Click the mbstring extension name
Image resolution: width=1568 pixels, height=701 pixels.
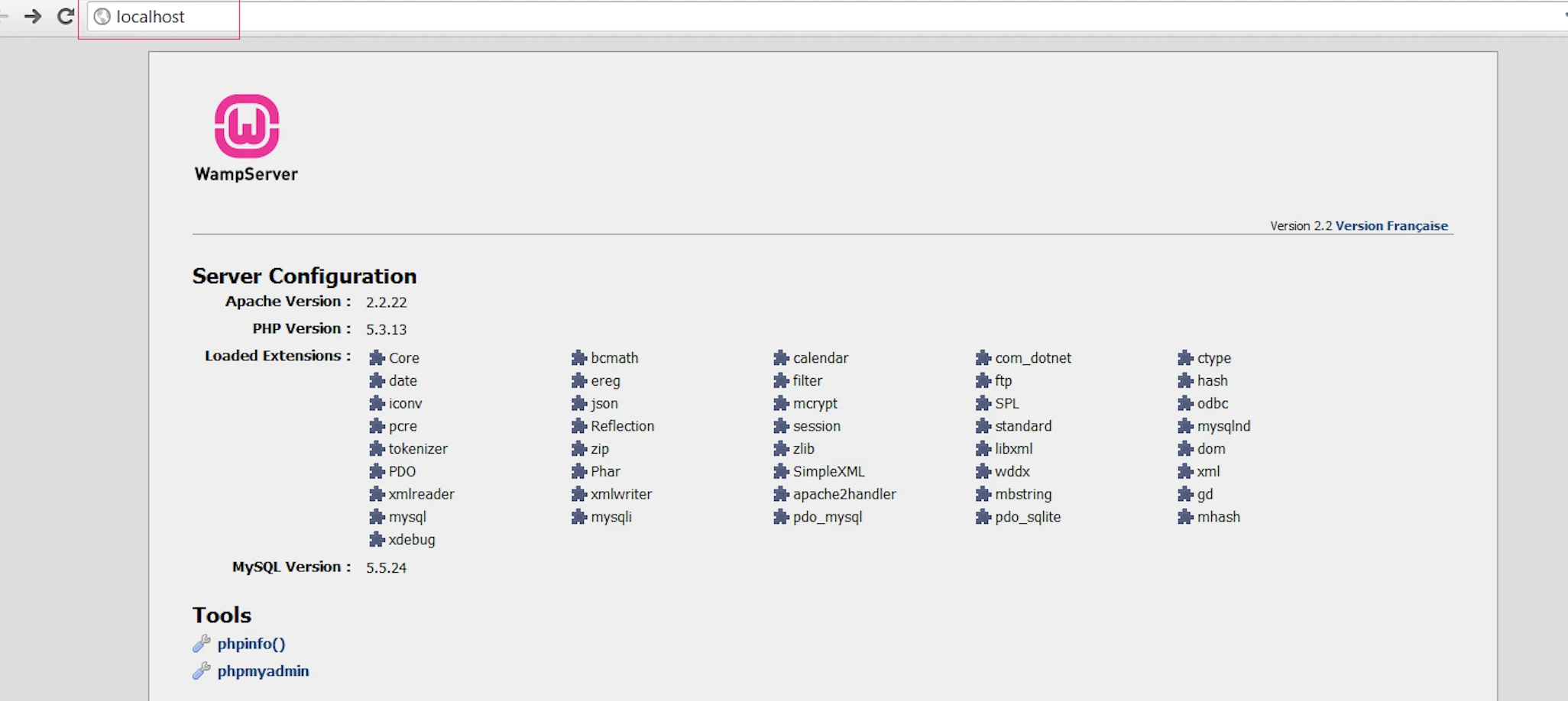[x=1023, y=495]
